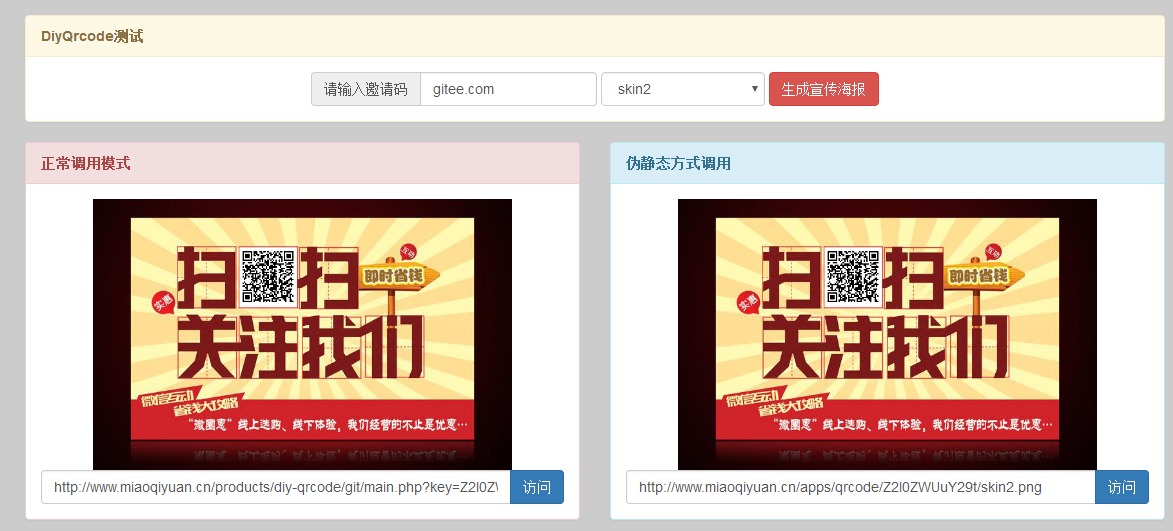
Task: Click the main.php?key URL field
Action: tap(276, 487)
